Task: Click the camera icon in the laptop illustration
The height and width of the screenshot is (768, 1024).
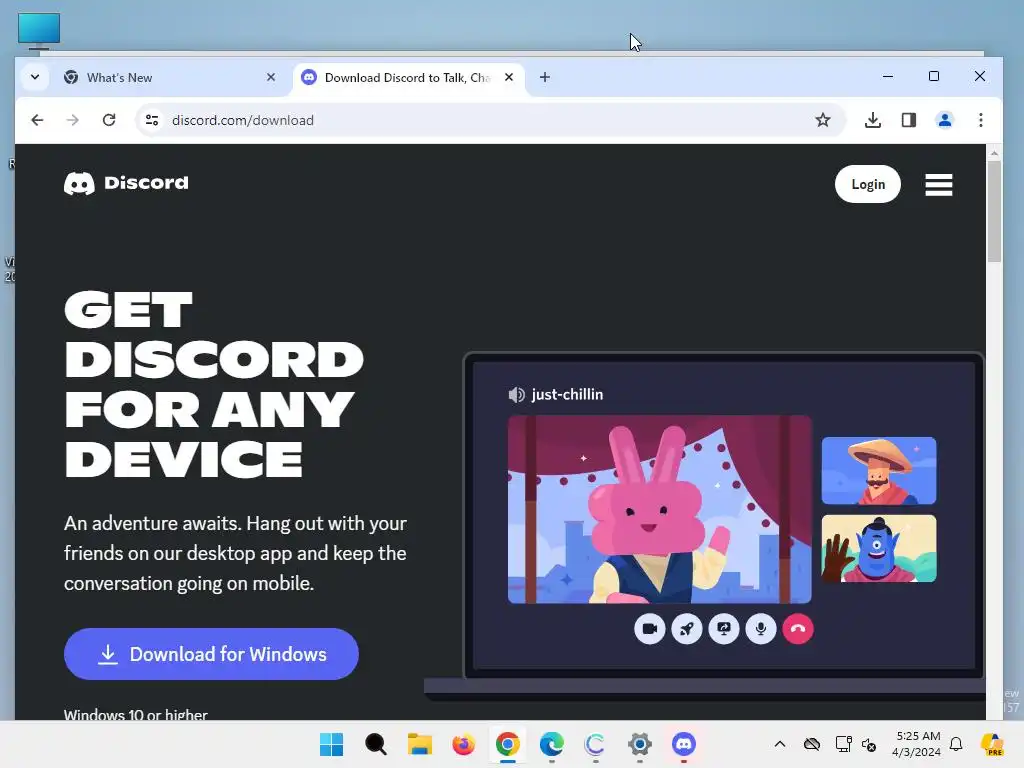Action: click(649, 629)
